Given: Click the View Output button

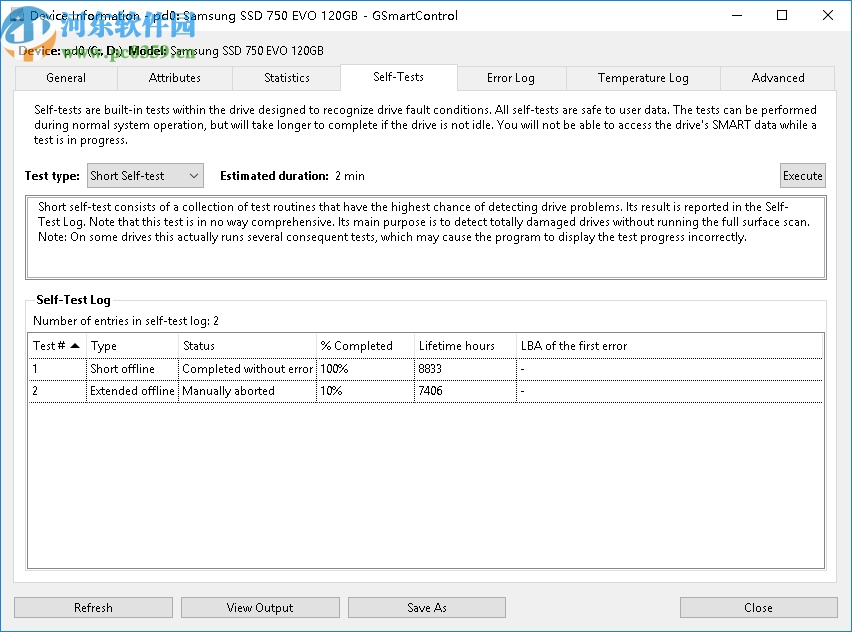Looking at the screenshot, I should (260, 608).
